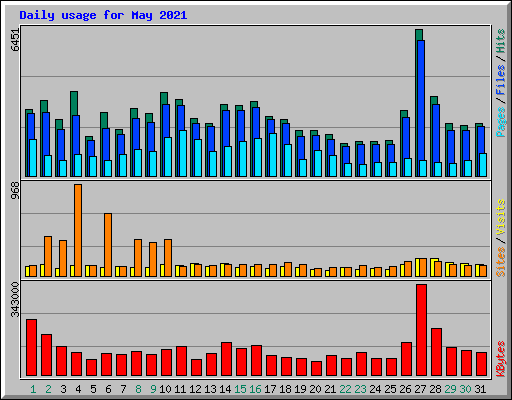Screen dimensions: 512x400
Task: Click day label 31 on the x-axis
Action: pos(480,389)
